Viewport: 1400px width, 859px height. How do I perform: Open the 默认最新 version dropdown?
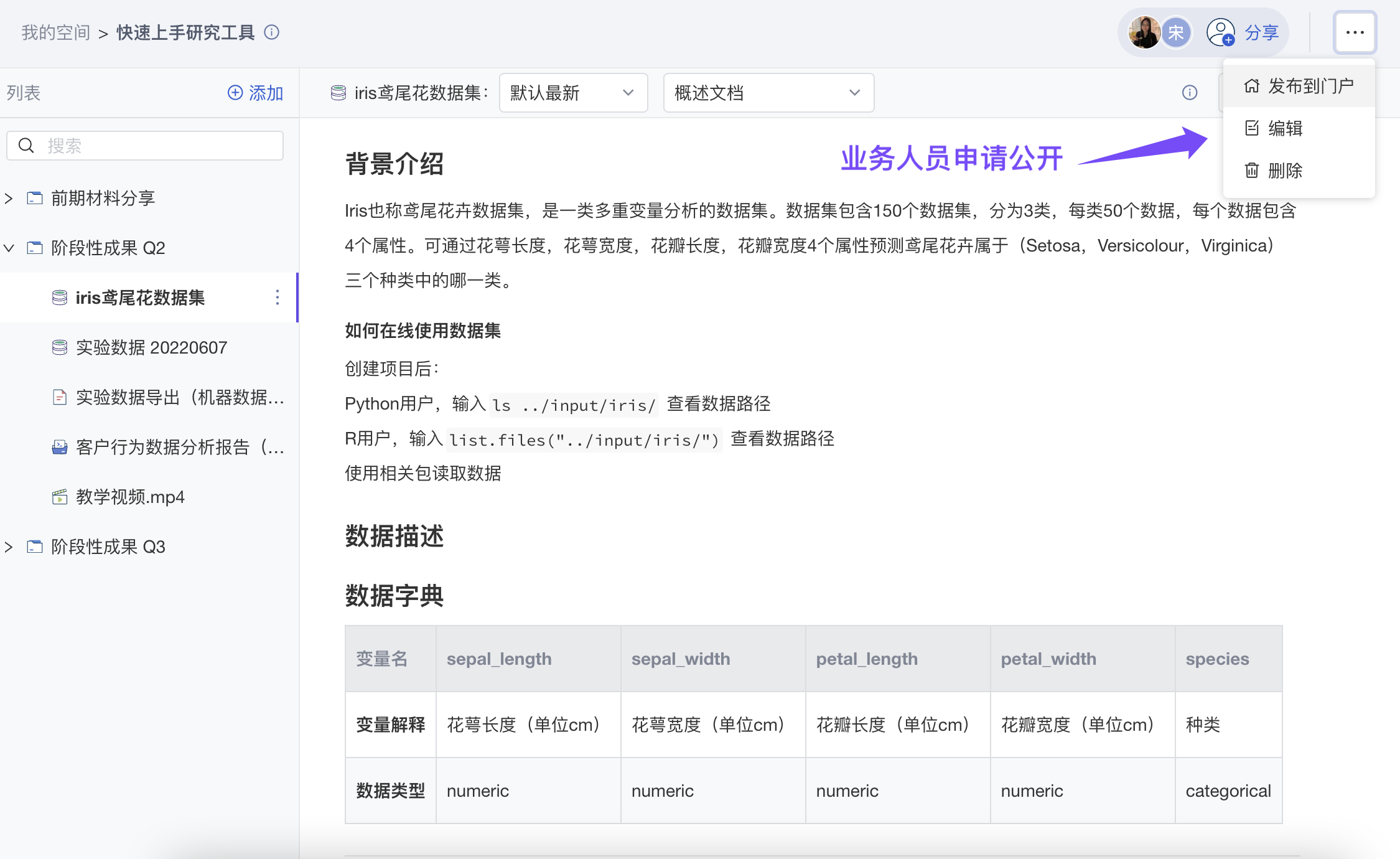coord(573,93)
